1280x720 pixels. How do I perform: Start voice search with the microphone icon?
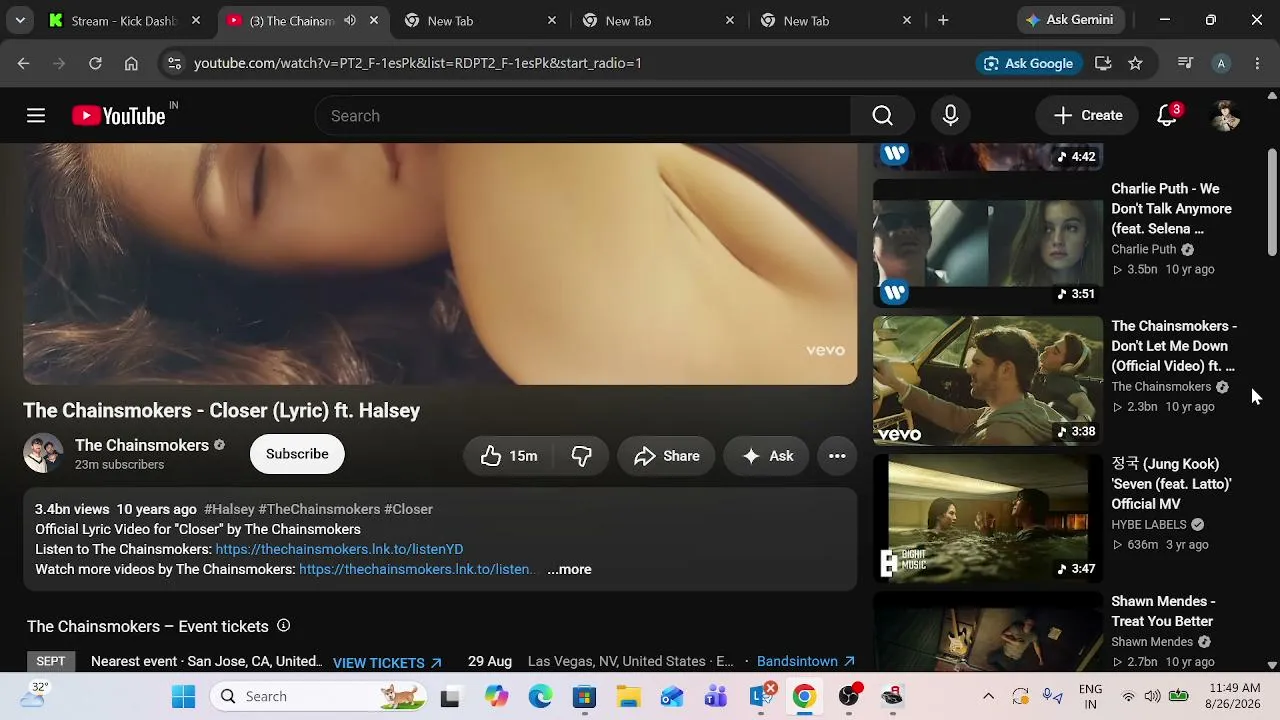click(x=950, y=116)
